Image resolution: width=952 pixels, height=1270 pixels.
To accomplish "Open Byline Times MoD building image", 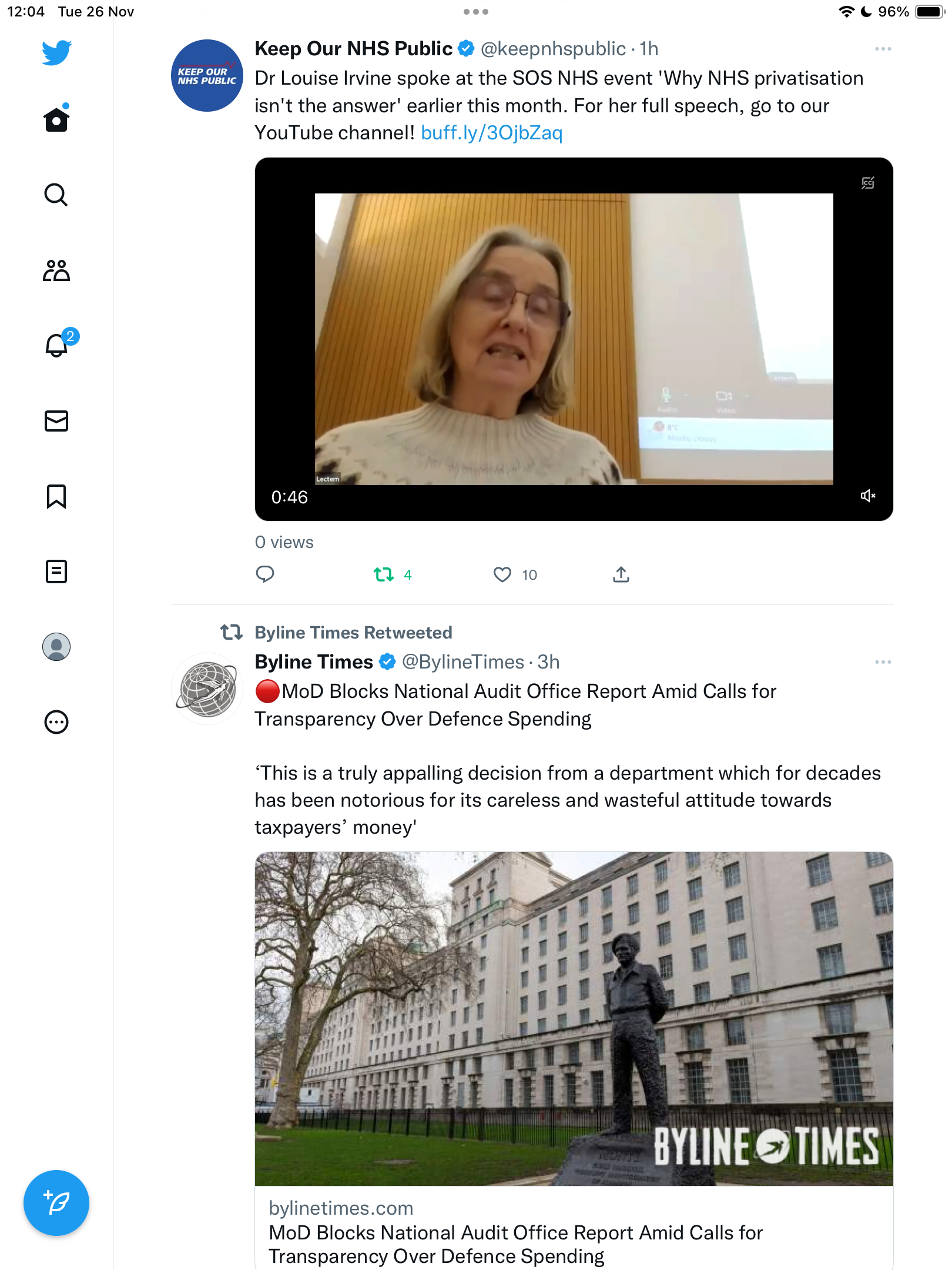I will coord(574,1018).
